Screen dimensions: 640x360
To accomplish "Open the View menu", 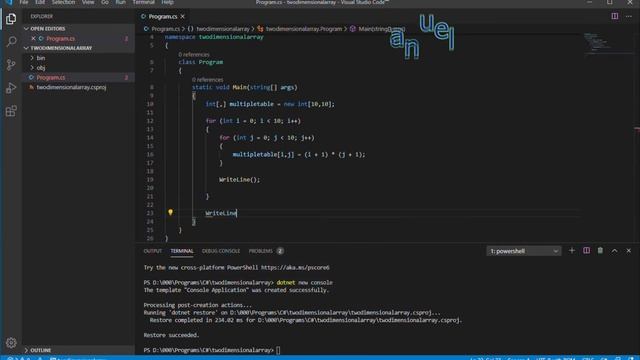I will click(88, 2).
